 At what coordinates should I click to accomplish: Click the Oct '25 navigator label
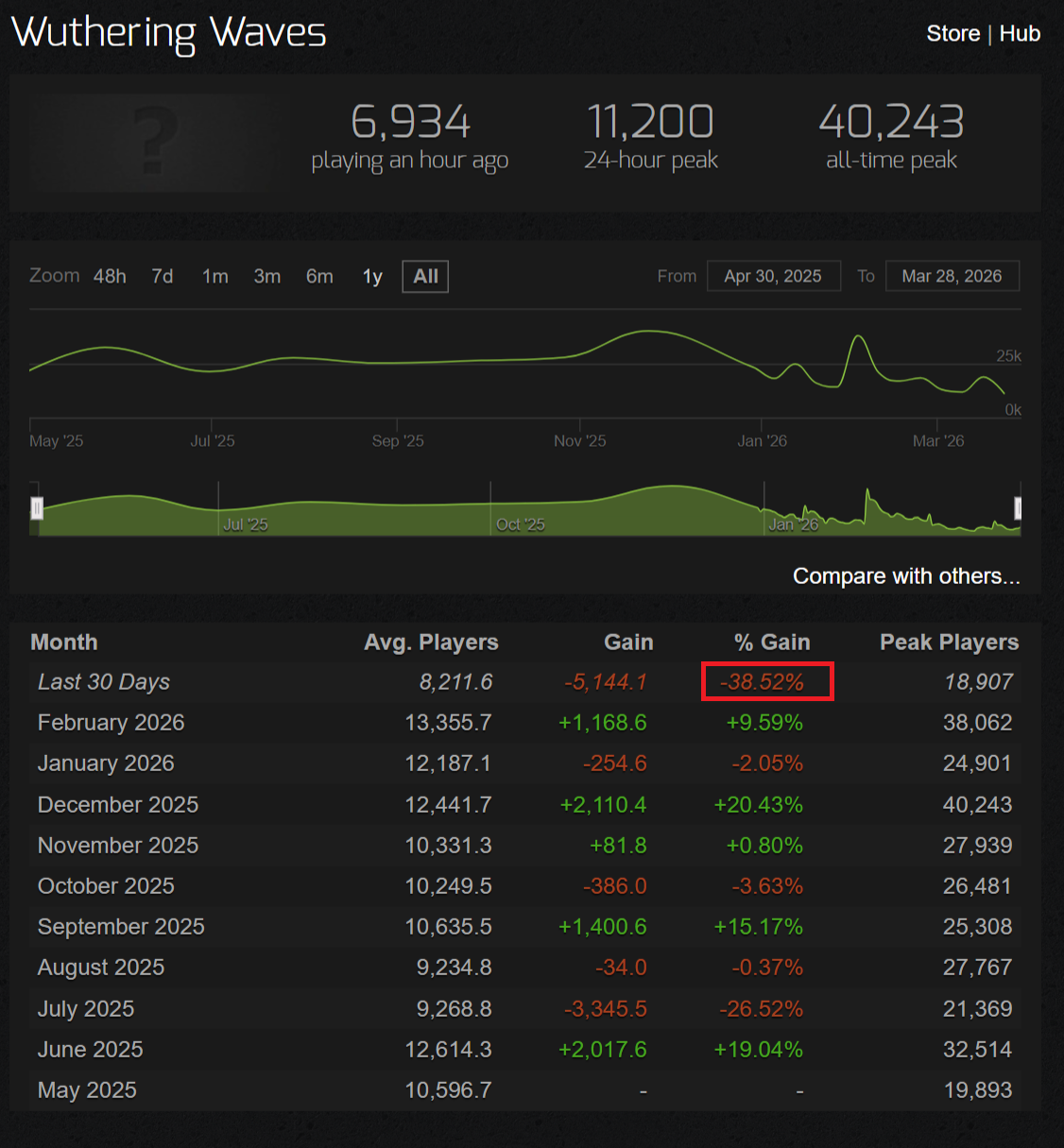tap(521, 524)
